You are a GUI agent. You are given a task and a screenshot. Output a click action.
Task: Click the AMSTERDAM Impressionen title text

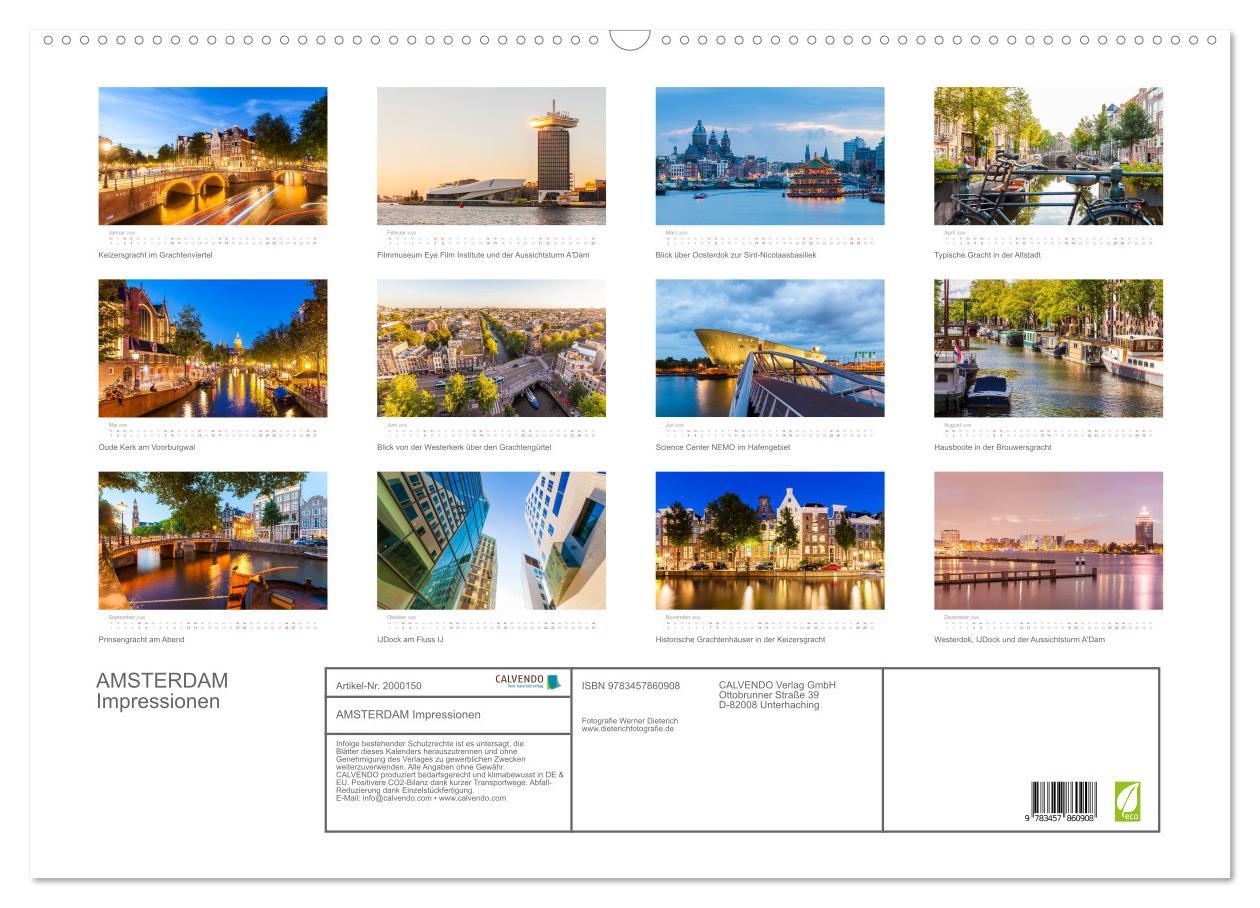click(x=163, y=690)
